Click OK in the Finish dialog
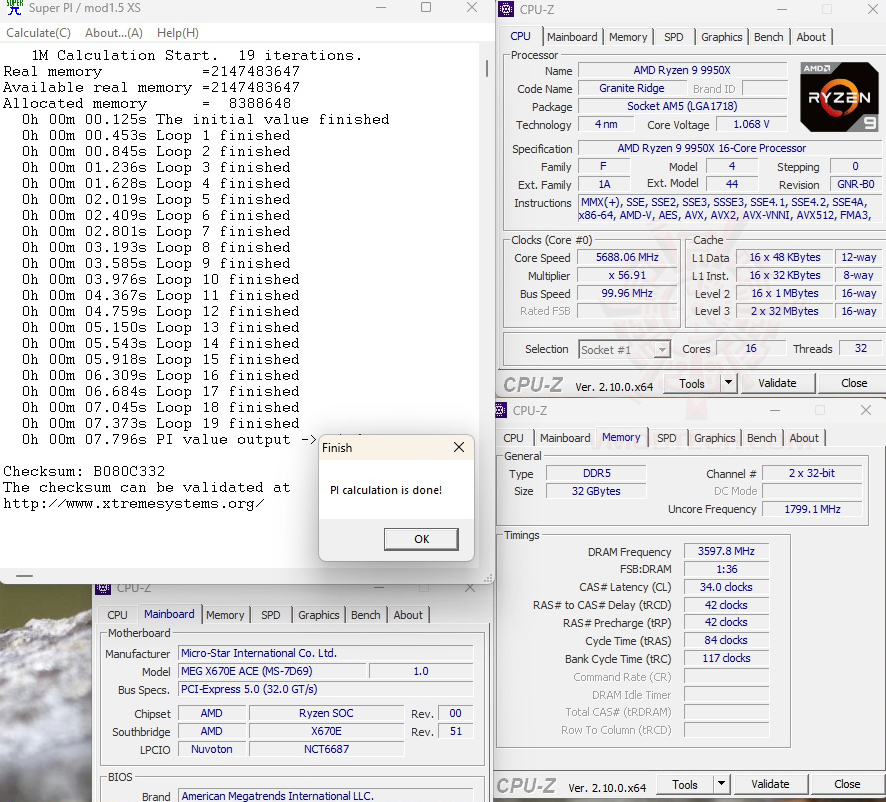Screen dimensions: 886x802 pyautogui.click(x=421, y=539)
